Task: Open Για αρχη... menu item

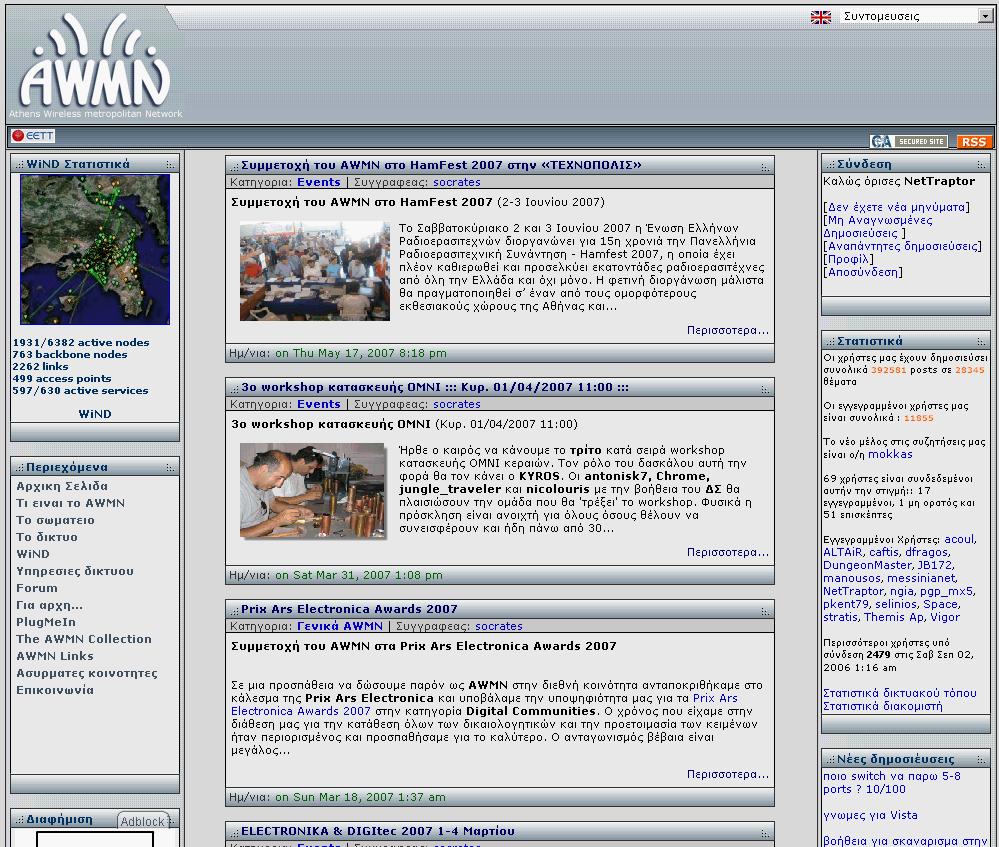Action: [50, 605]
